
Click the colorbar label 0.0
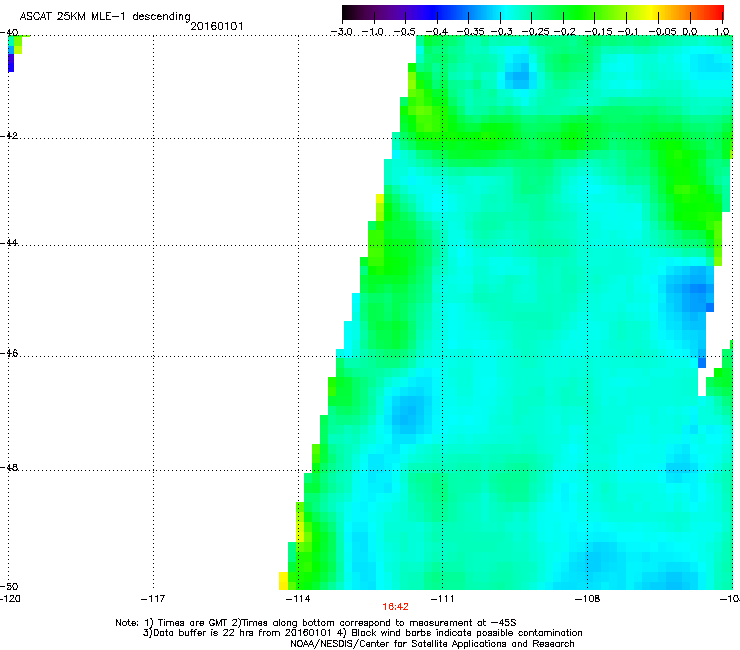[x=690, y=32]
